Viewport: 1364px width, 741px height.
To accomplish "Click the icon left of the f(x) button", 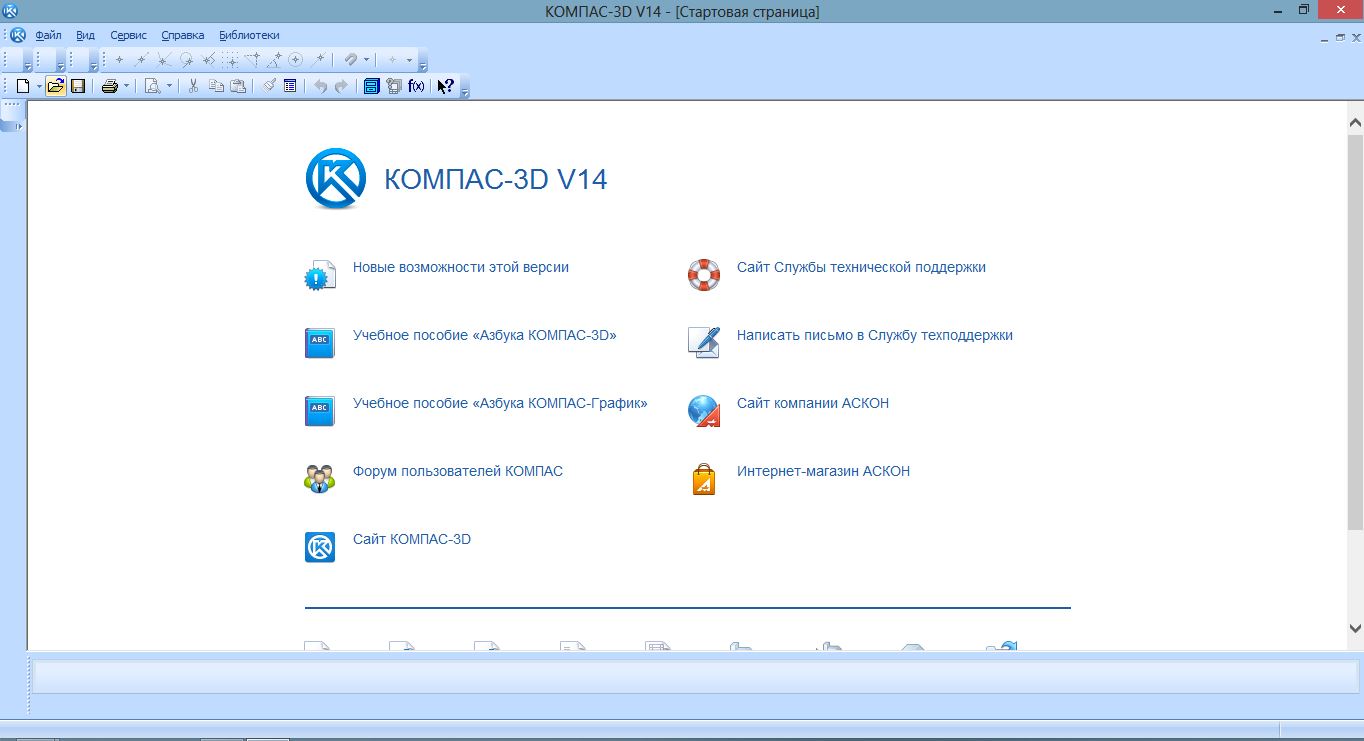I will (394, 86).
